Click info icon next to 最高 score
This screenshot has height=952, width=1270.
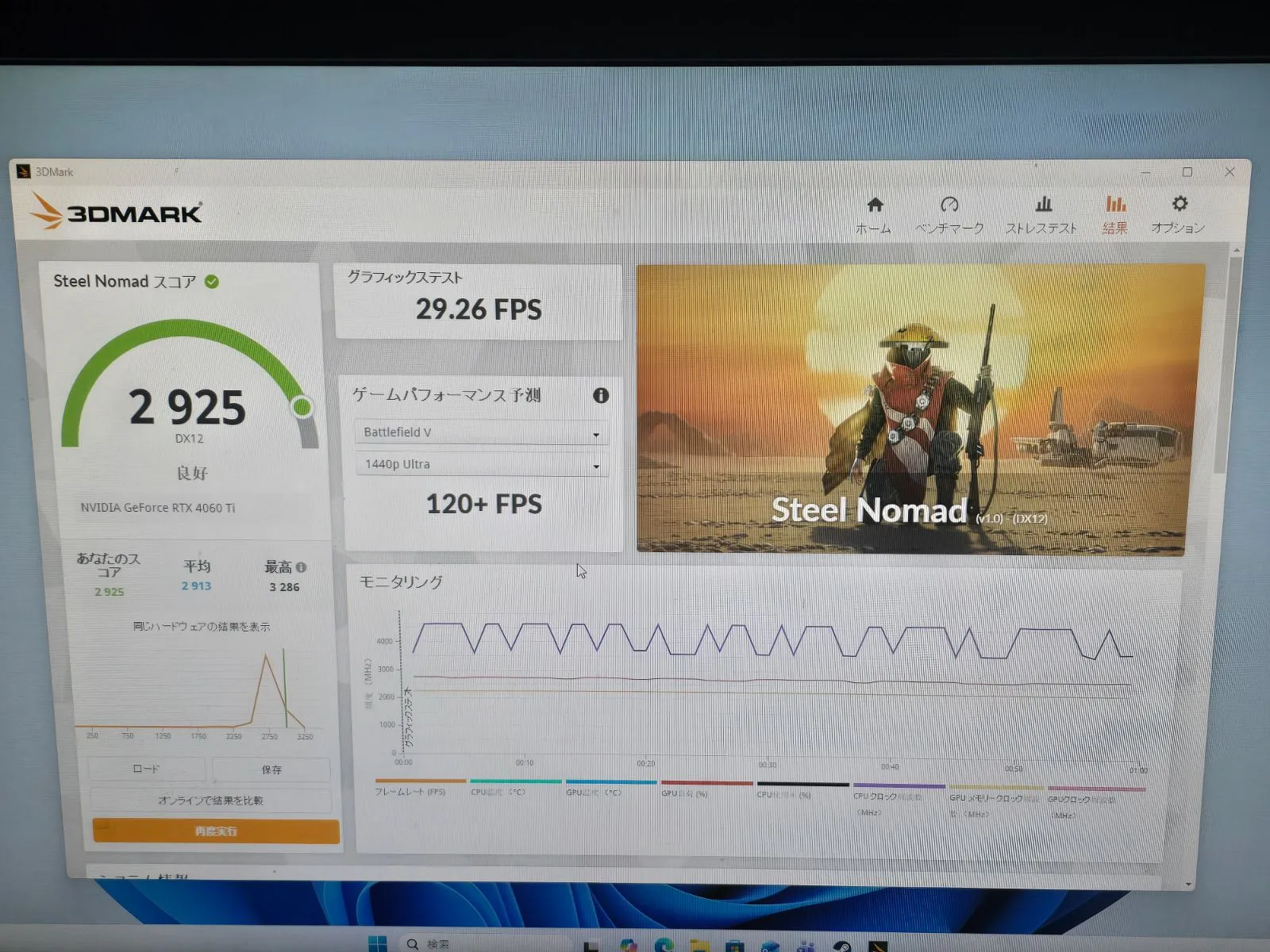(x=302, y=567)
